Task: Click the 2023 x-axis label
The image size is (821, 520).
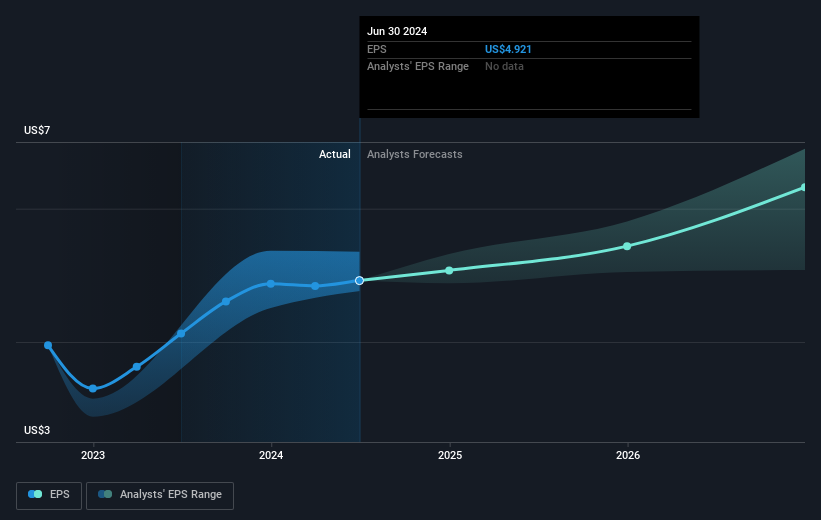Action: 93,455
